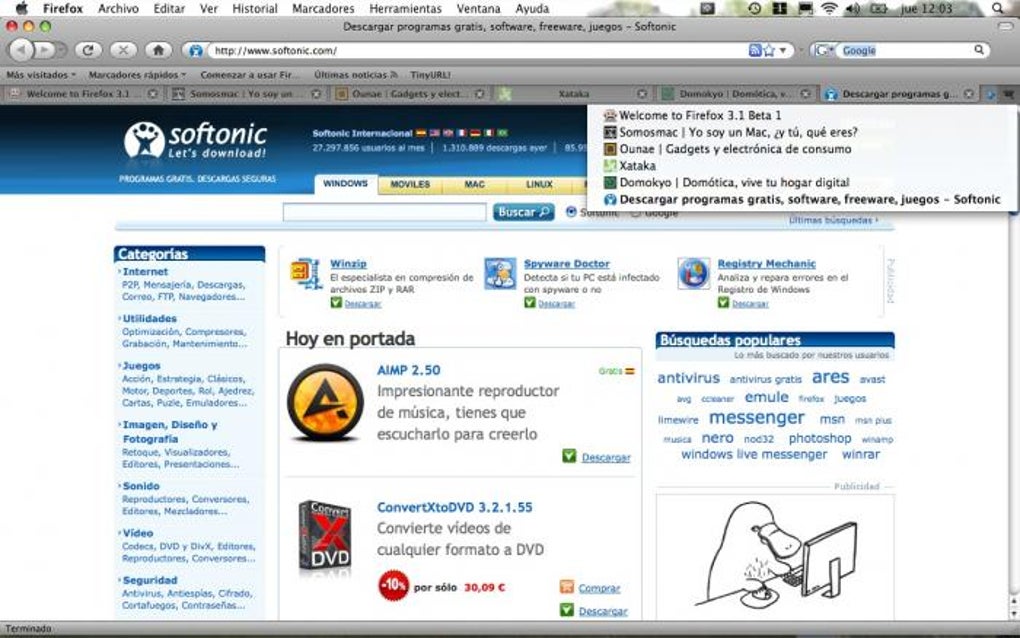Select the MOVILES platform tab
The image size is (1020, 638).
point(410,185)
